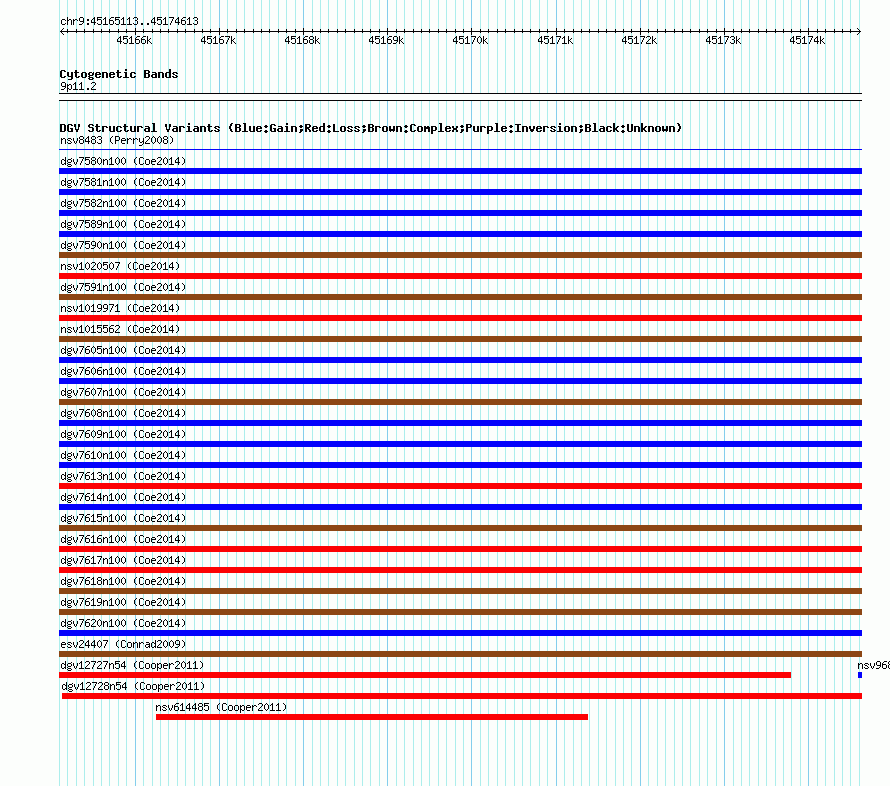Select the blue bar under dgv7610n100

(460, 465)
